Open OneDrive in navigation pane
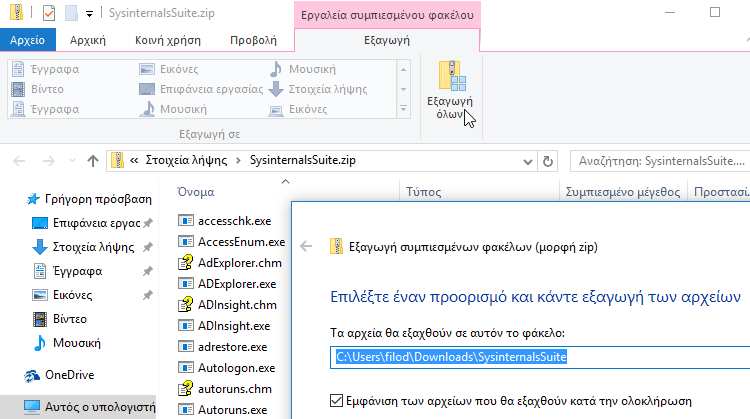 (x=59, y=375)
